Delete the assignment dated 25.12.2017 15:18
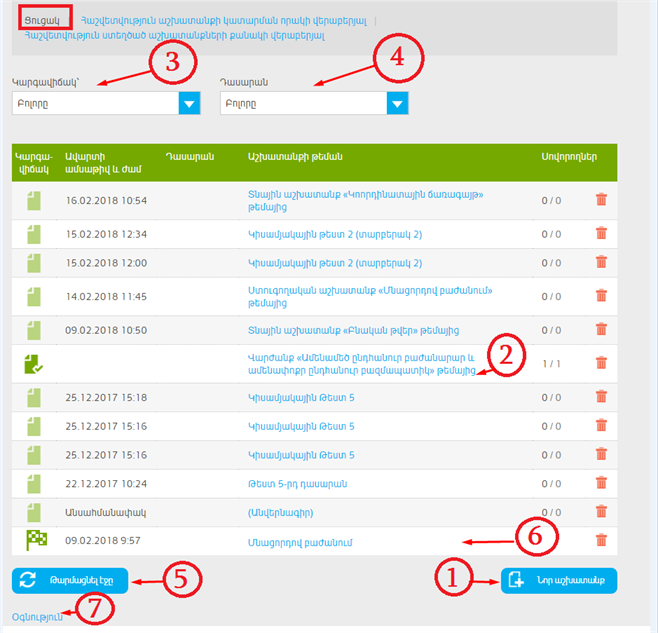This screenshot has height=633, width=658. tap(601, 398)
